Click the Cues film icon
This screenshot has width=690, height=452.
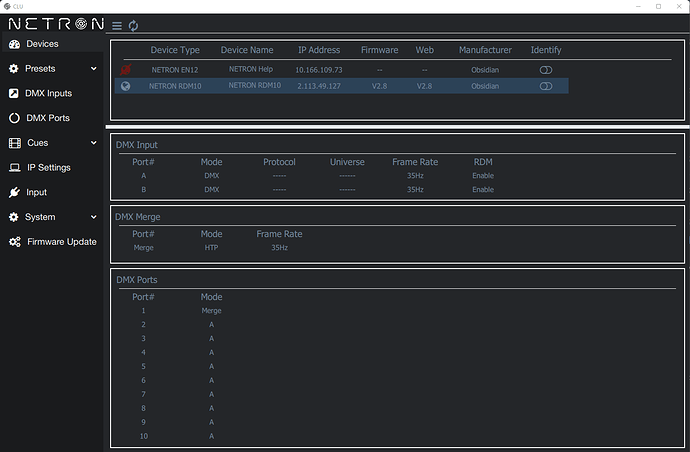(15, 143)
